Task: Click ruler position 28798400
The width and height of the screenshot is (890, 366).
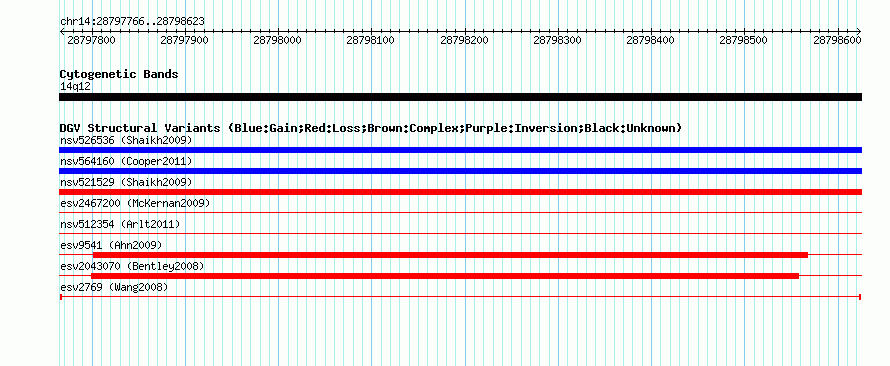Action: pyautogui.click(x=650, y=40)
